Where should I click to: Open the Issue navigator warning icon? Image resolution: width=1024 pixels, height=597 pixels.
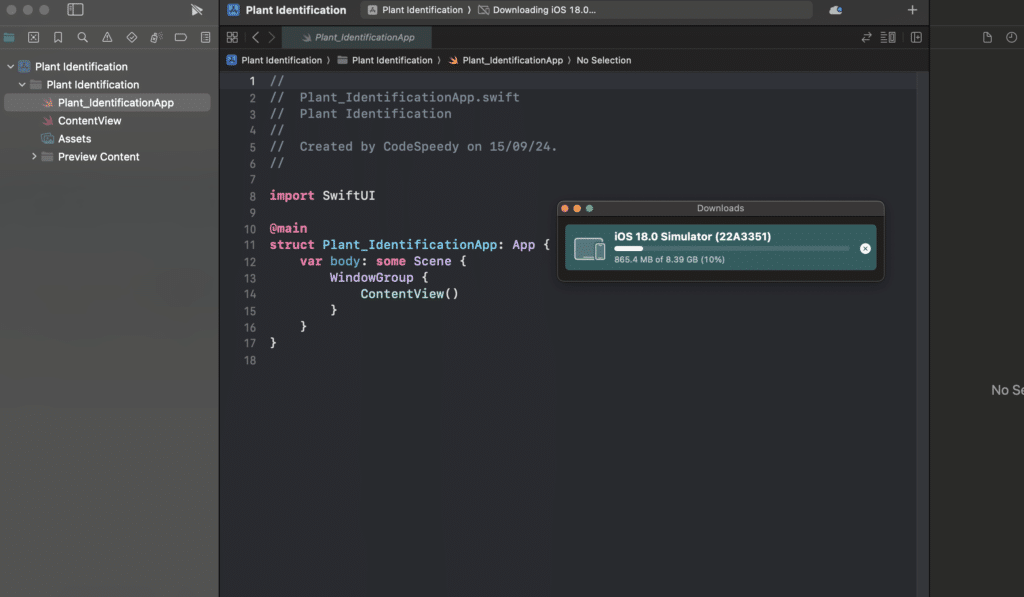coord(107,37)
